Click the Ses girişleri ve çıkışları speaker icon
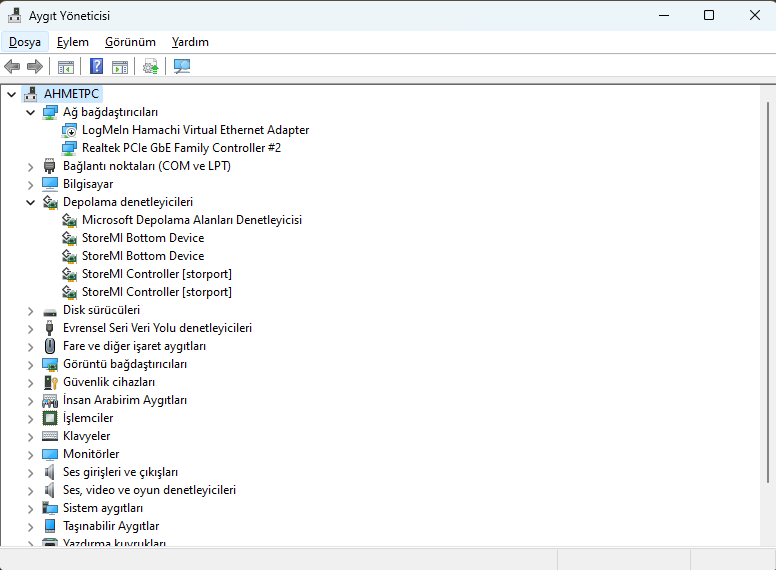This screenshot has width=776, height=570. (x=49, y=472)
